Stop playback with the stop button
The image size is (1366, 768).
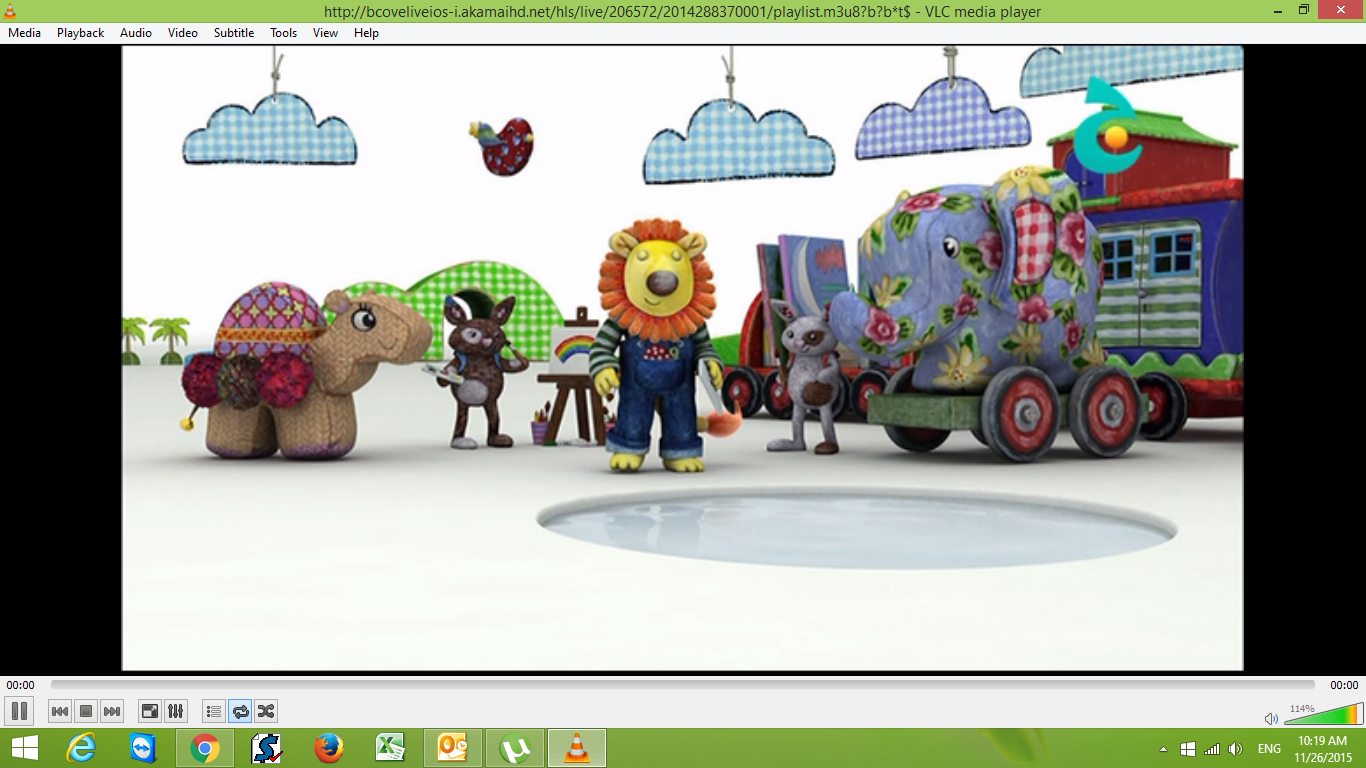(x=86, y=711)
